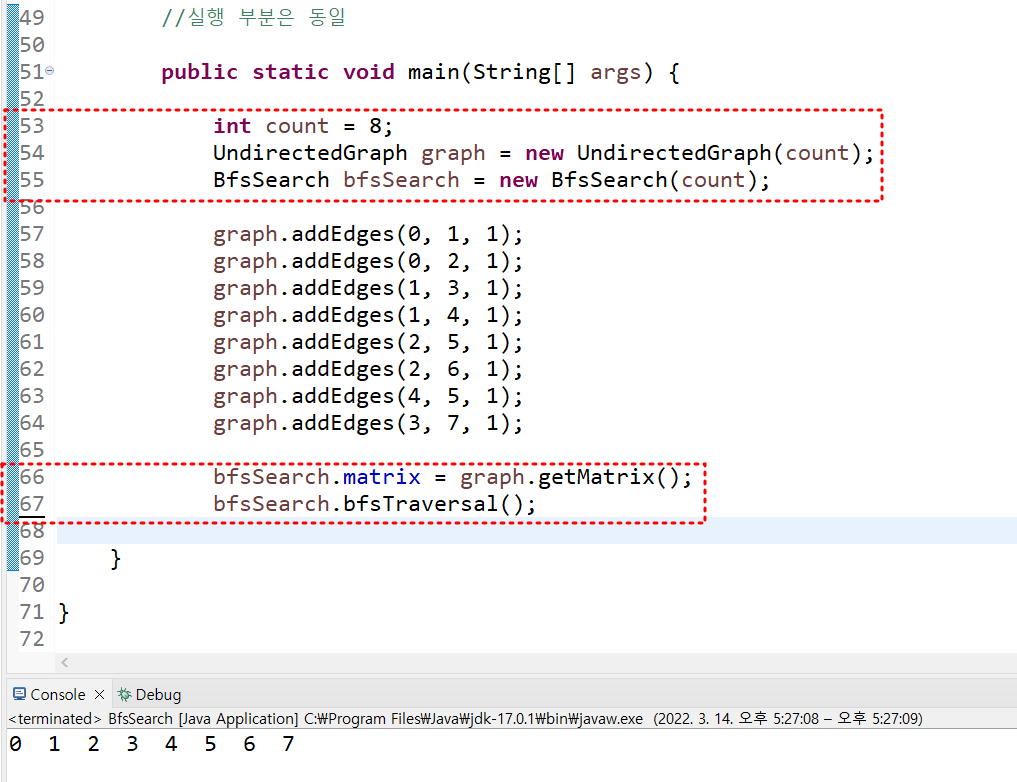Open the Console tab
The width and height of the screenshot is (1017, 782).
[x=58, y=694]
